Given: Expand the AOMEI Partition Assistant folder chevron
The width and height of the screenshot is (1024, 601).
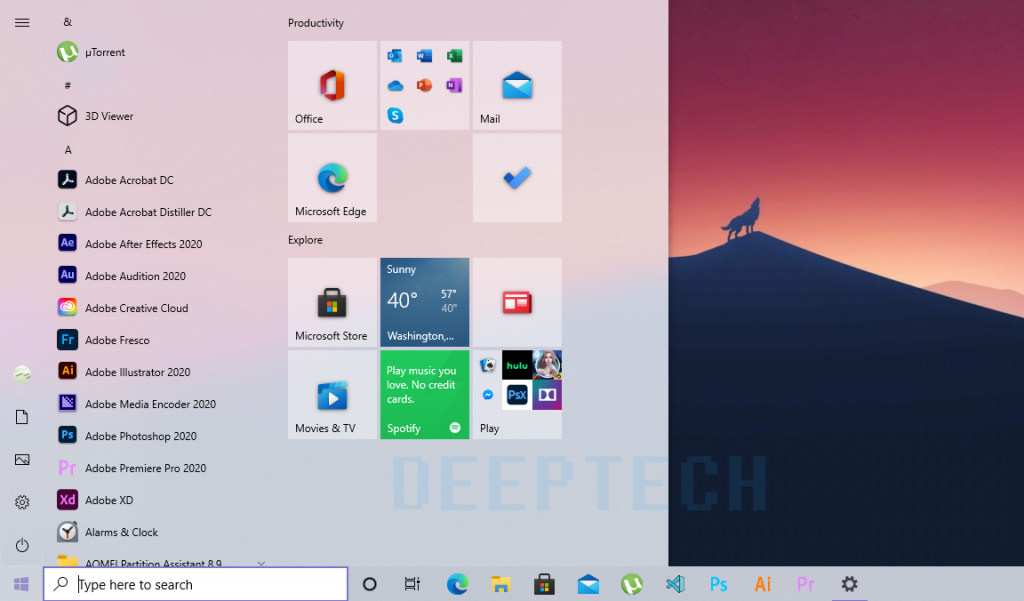Looking at the screenshot, I should tap(261, 562).
